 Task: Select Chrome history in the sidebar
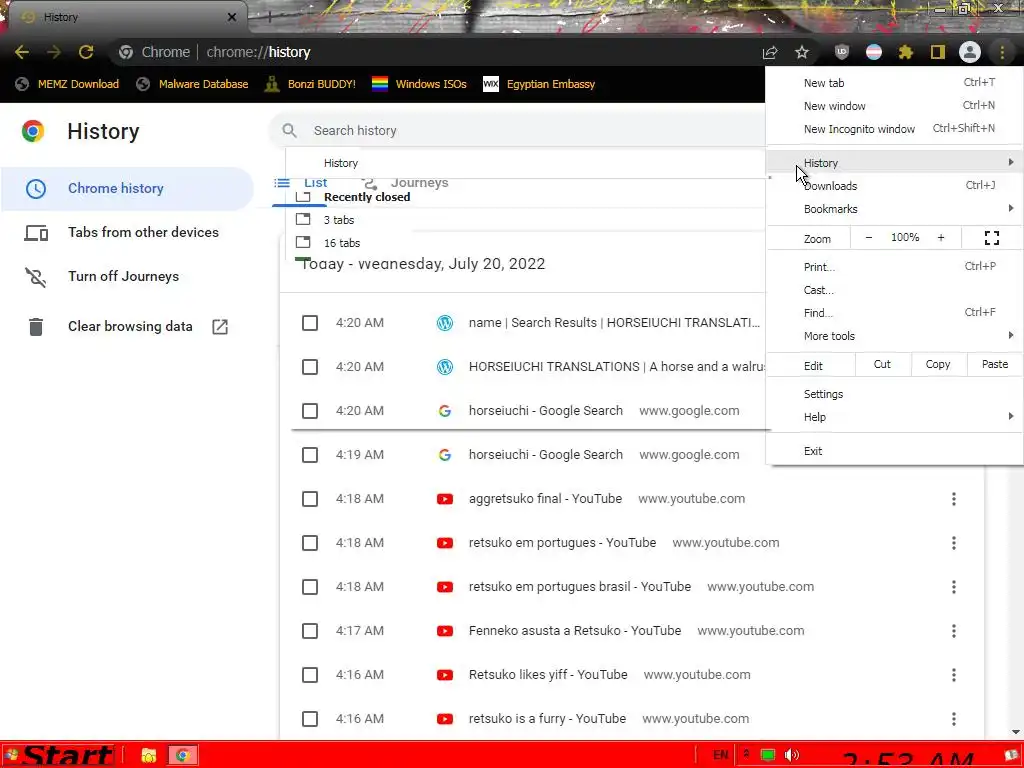coord(127,189)
